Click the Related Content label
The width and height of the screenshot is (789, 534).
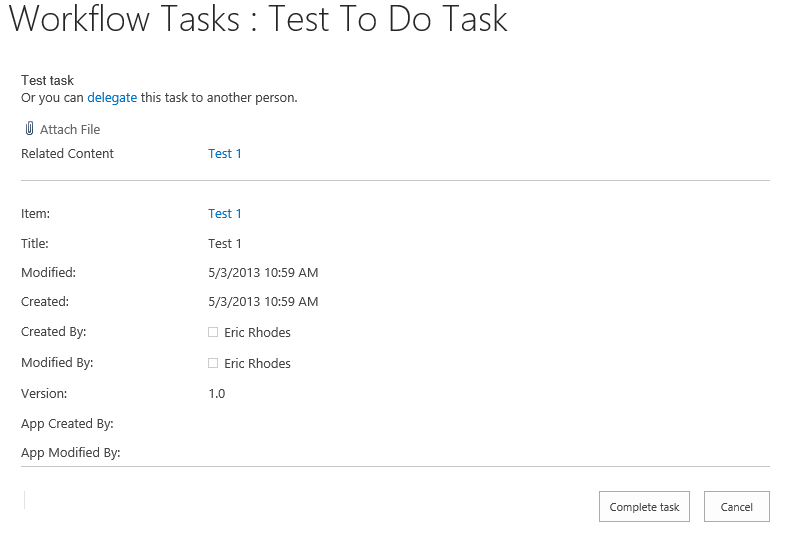[x=67, y=154]
